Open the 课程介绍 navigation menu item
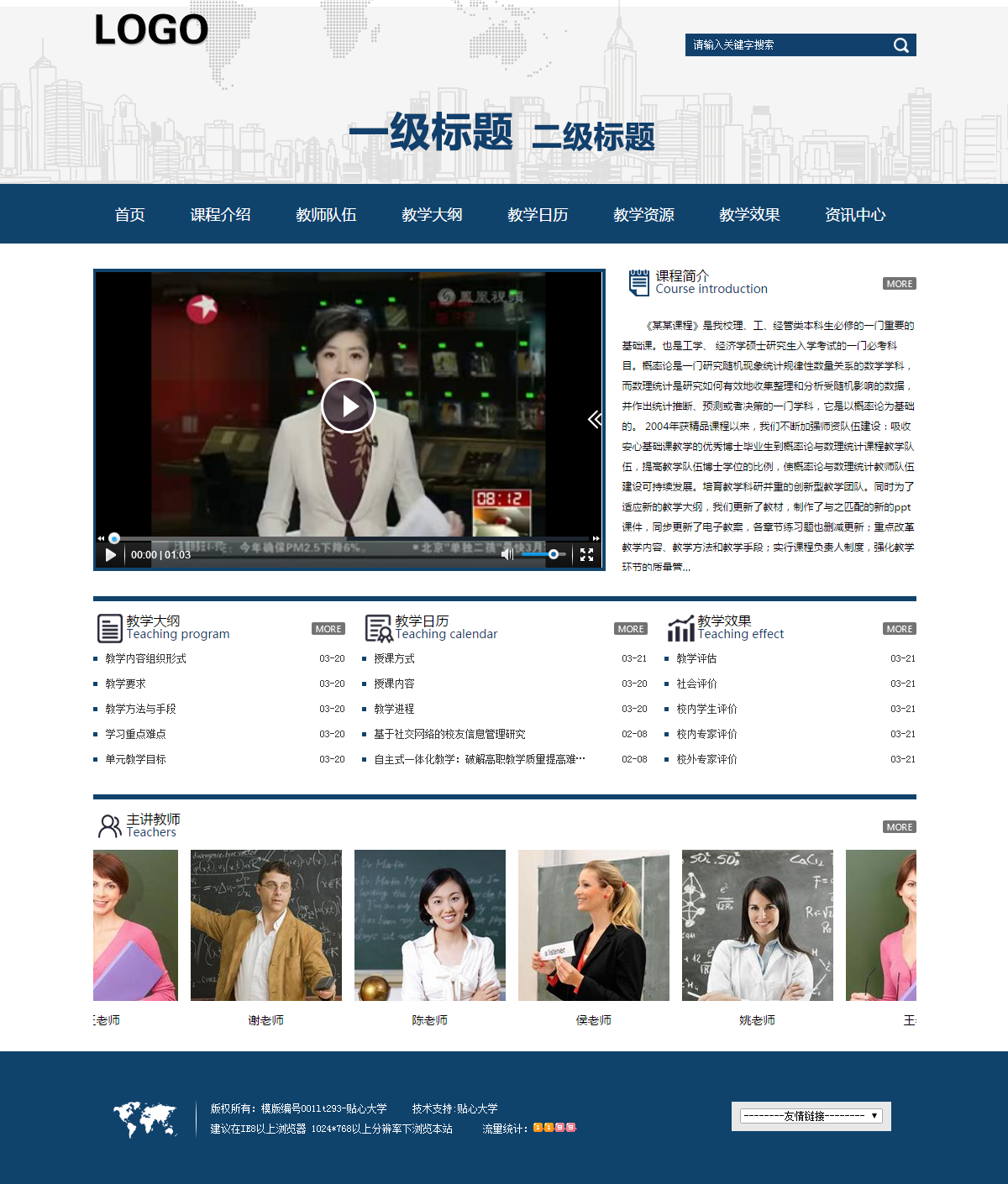The image size is (1008, 1184). [x=220, y=215]
